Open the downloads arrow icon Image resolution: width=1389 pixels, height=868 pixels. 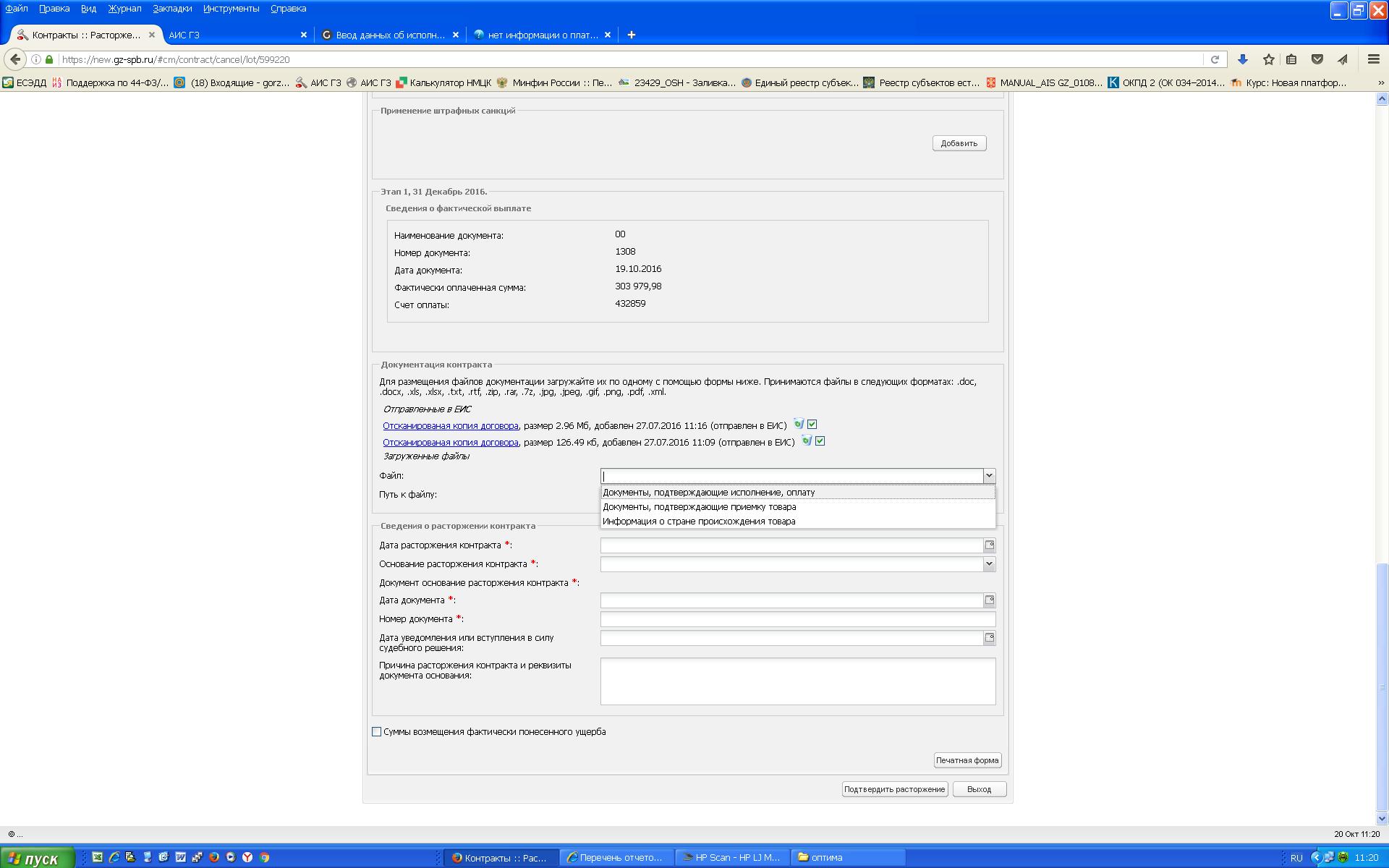click(x=1243, y=59)
